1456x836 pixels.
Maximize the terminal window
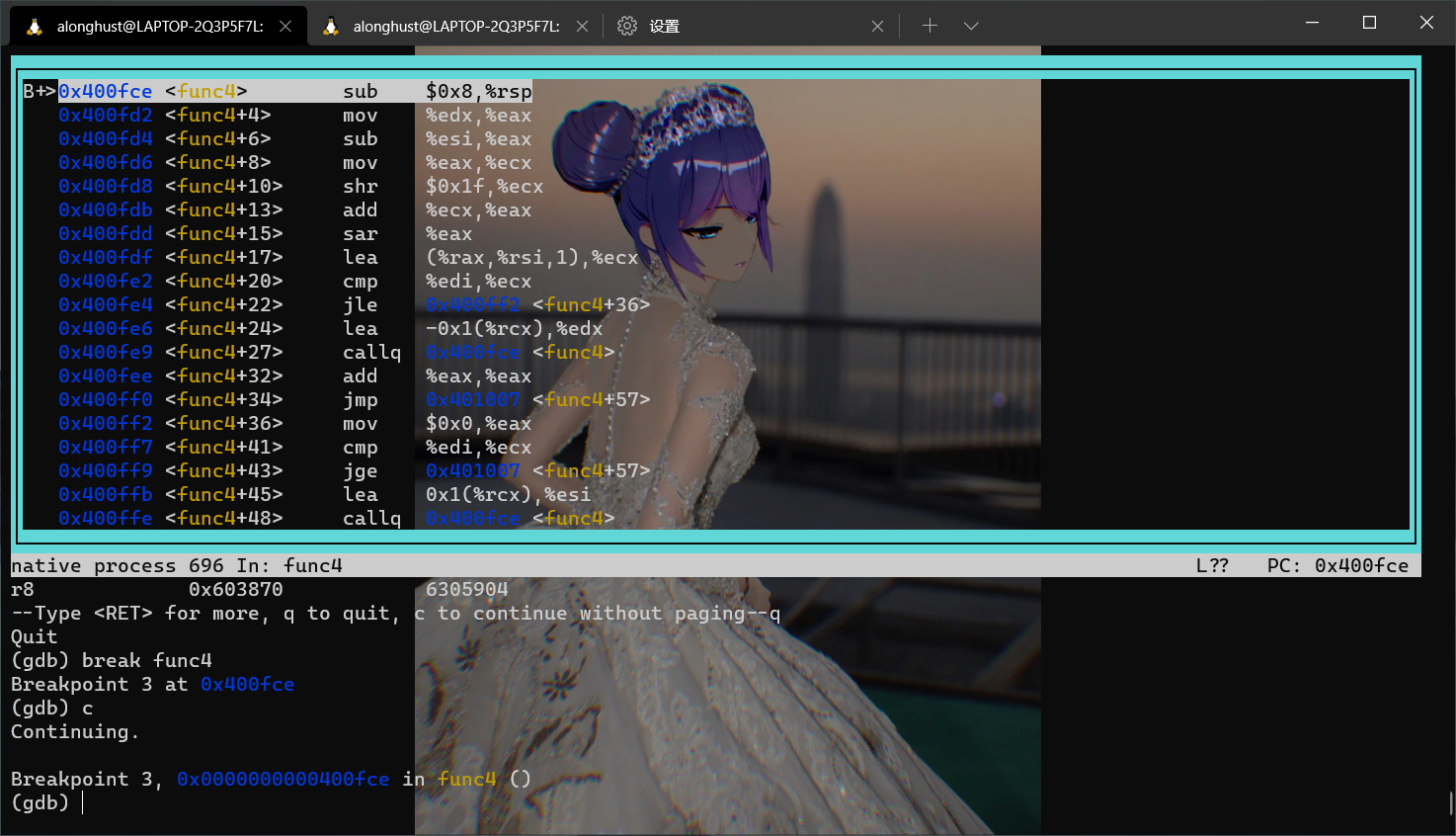(1369, 23)
